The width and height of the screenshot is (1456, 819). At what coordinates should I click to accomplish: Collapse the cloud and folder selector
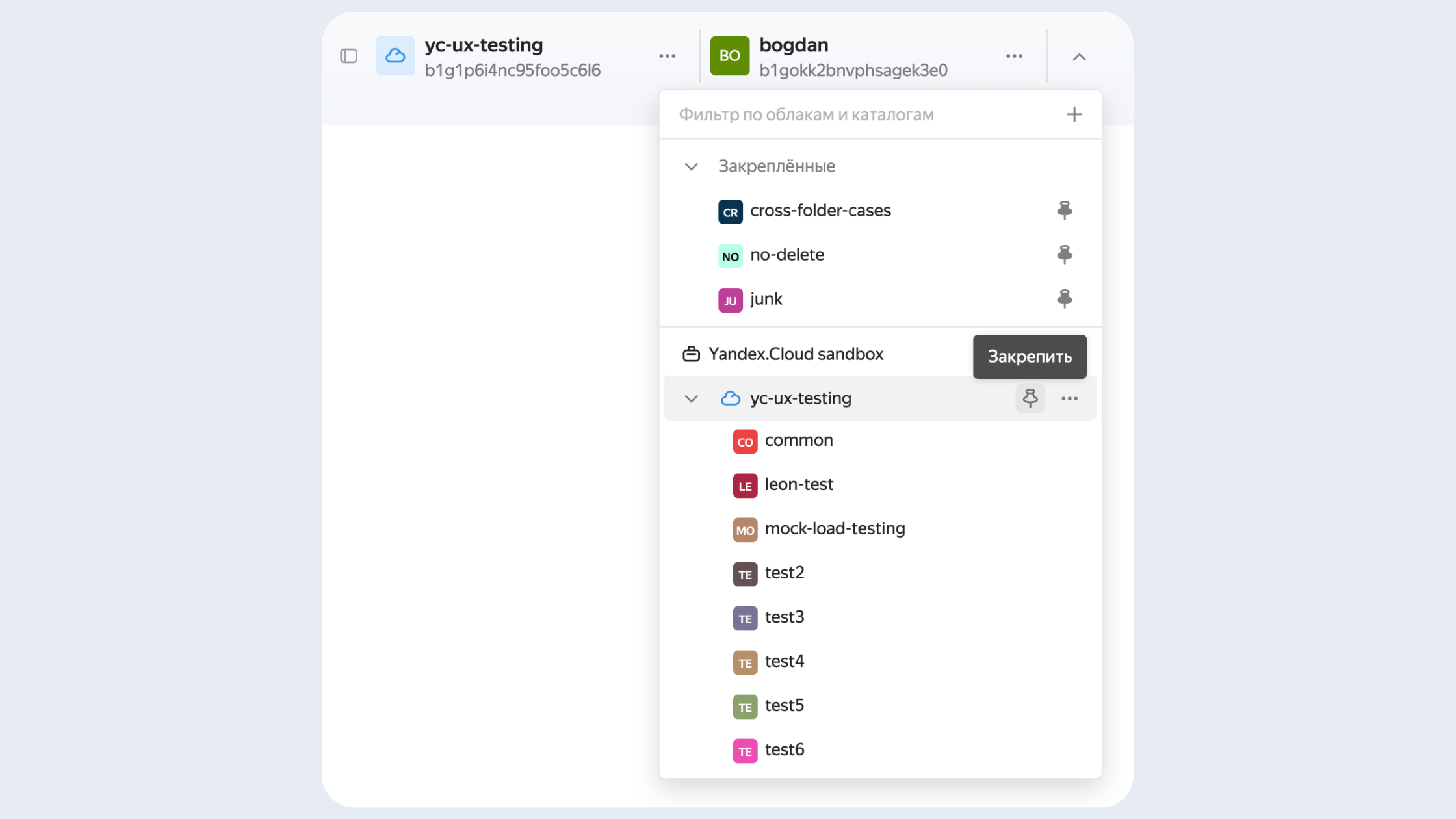click(x=1079, y=57)
